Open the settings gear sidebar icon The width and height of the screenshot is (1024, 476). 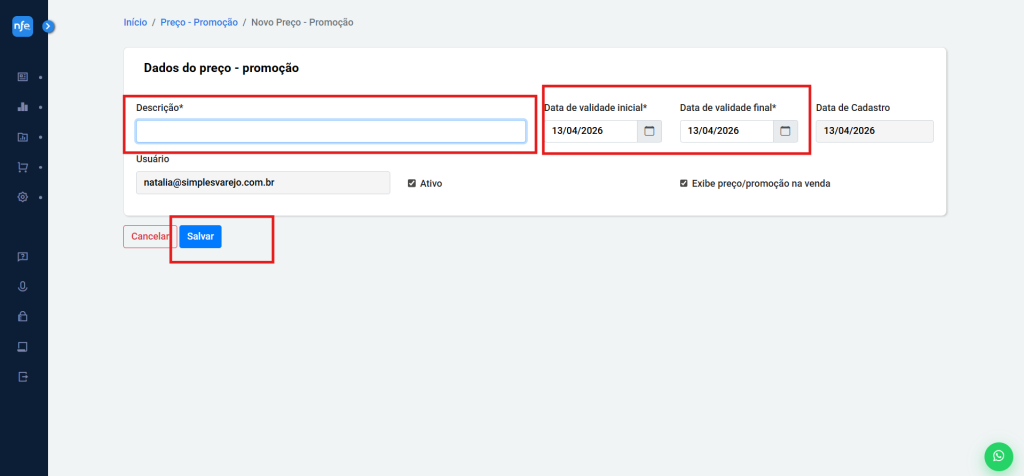click(23, 197)
